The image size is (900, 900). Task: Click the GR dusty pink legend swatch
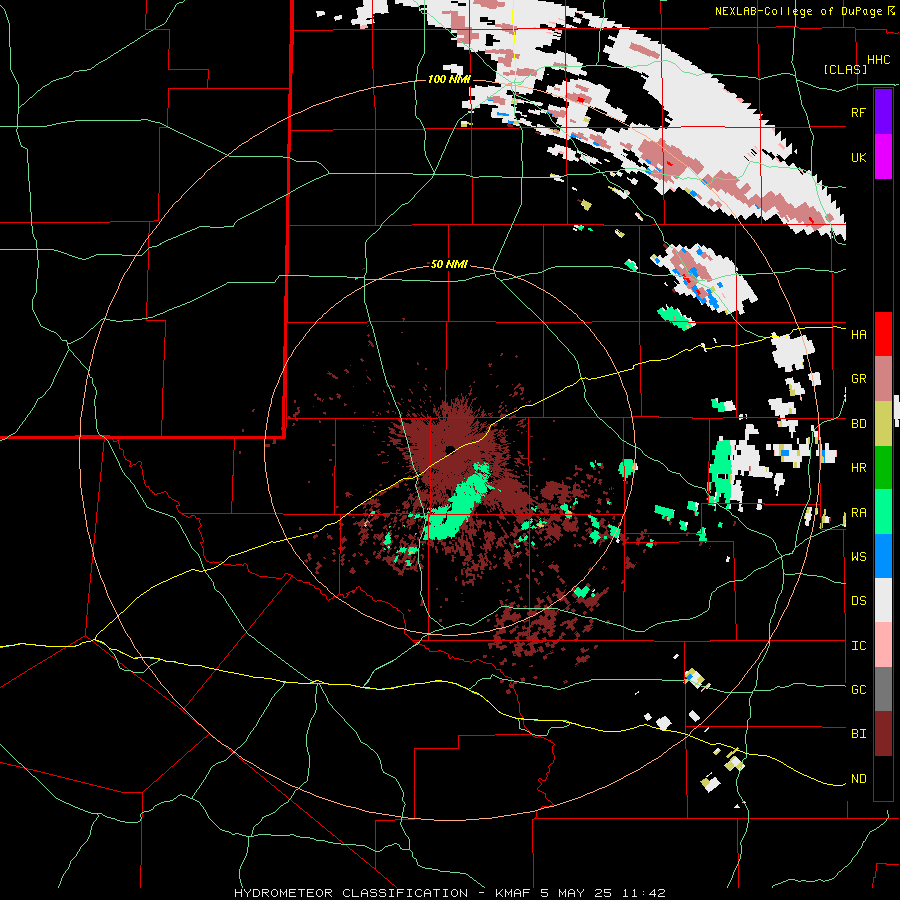883,379
